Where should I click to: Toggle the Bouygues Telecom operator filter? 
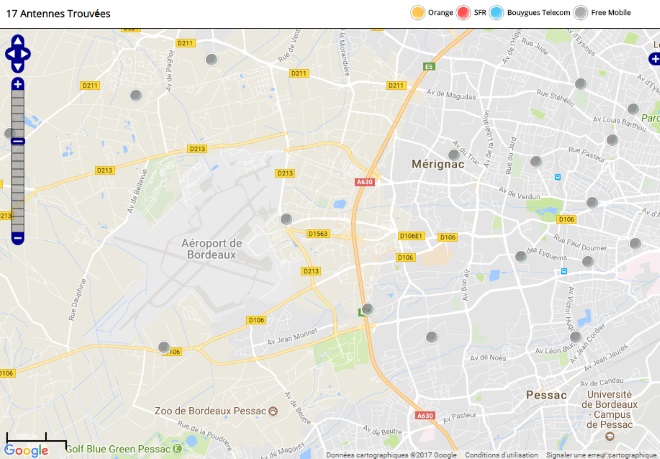pyautogui.click(x=530, y=13)
